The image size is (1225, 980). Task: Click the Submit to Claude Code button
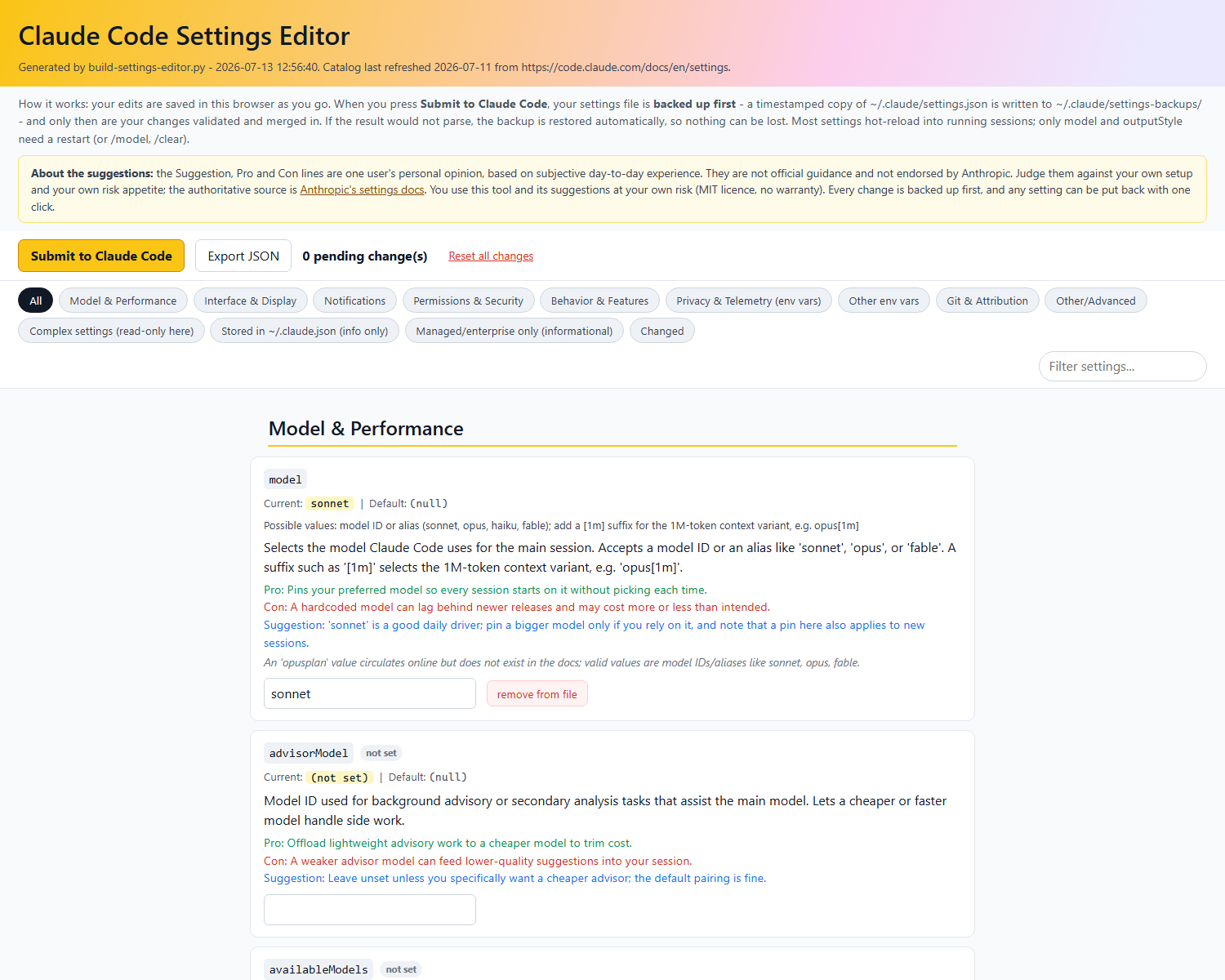[x=101, y=256]
